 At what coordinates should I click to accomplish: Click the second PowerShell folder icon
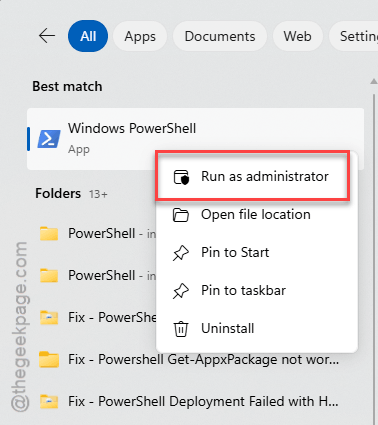[49, 276]
